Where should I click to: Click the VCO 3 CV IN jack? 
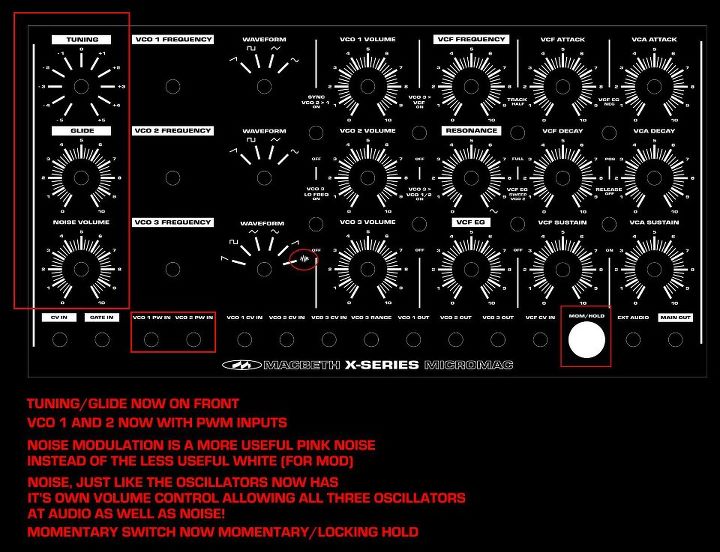tap(329, 339)
